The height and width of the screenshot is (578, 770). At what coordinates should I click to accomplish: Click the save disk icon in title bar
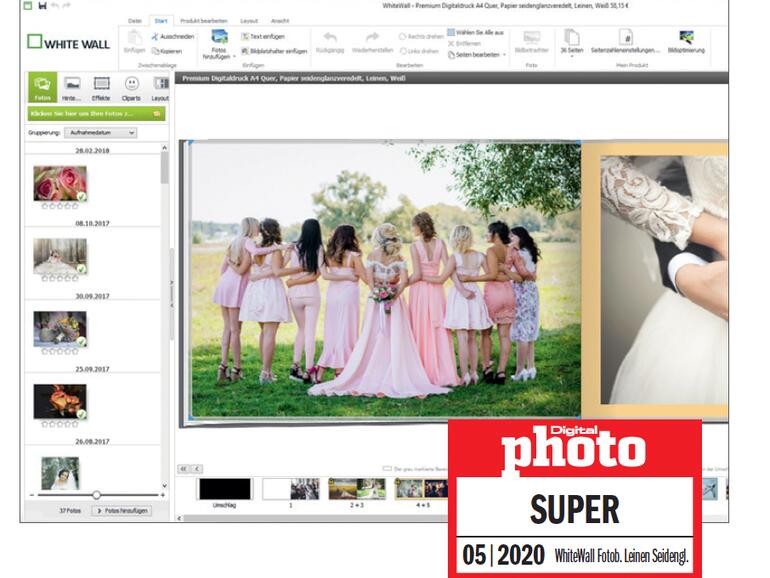[x=42, y=6]
